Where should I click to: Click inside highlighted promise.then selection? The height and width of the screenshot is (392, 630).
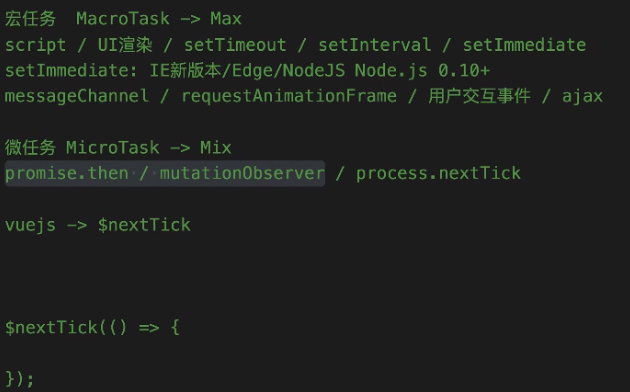tap(66, 174)
